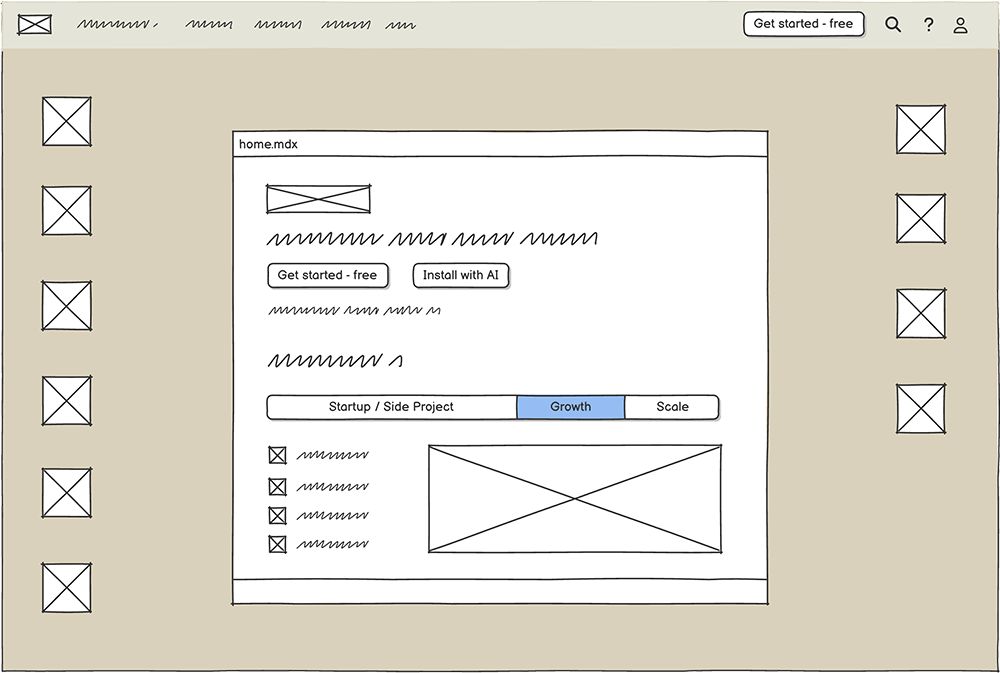1000x673 pixels.
Task: Select the topmost placeholder icon in the left column
Action: pyautogui.click(x=67, y=122)
